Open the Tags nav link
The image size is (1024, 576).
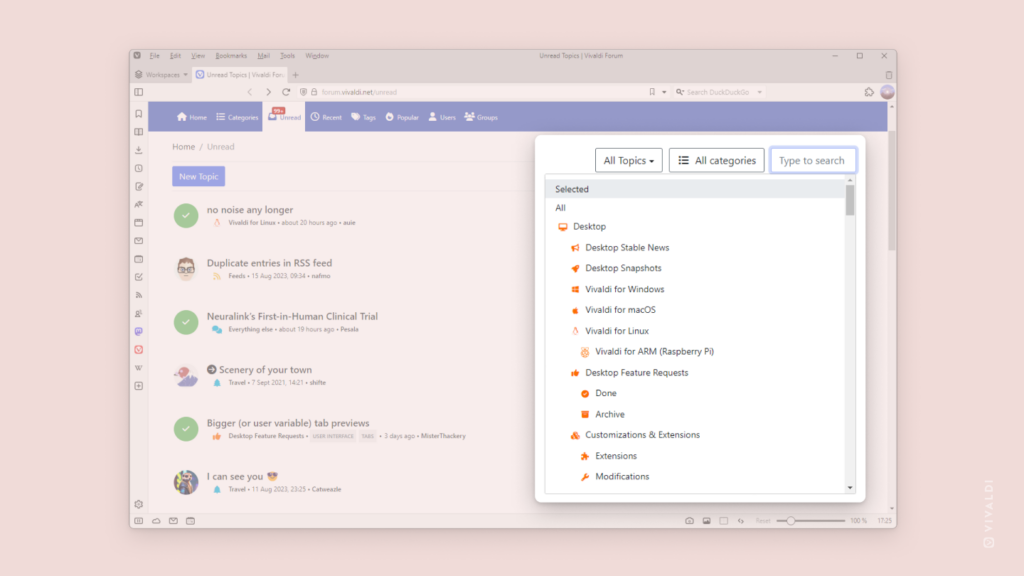tap(363, 117)
